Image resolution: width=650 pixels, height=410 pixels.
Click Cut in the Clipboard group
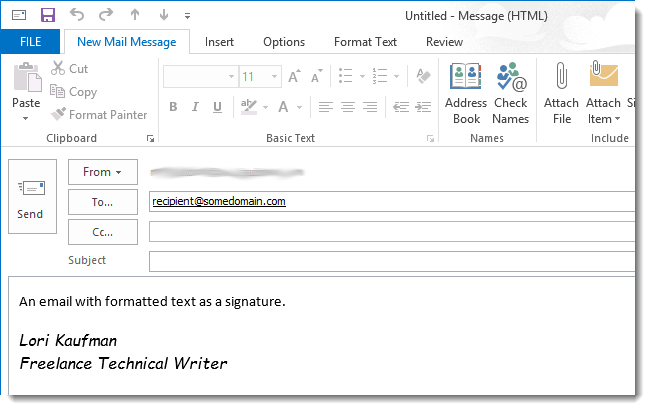(x=69, y=68)
